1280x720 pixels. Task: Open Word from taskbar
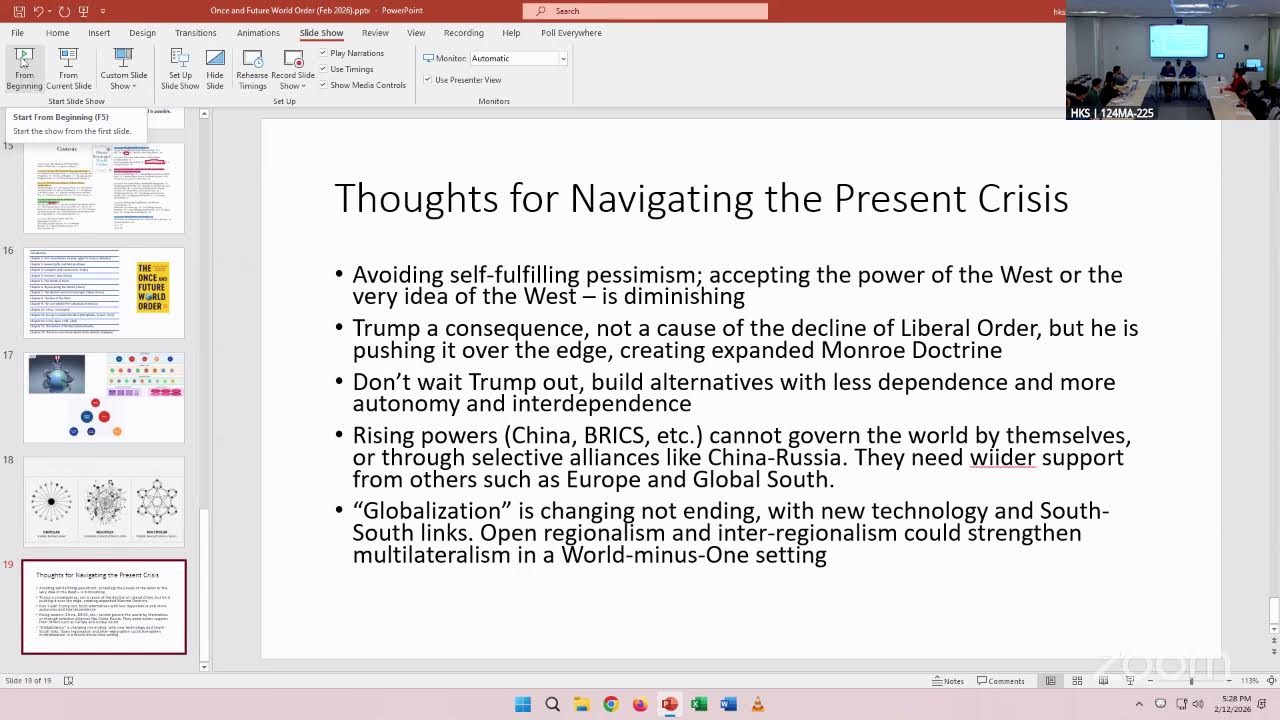pyautogui.click(x=728, y=704)
